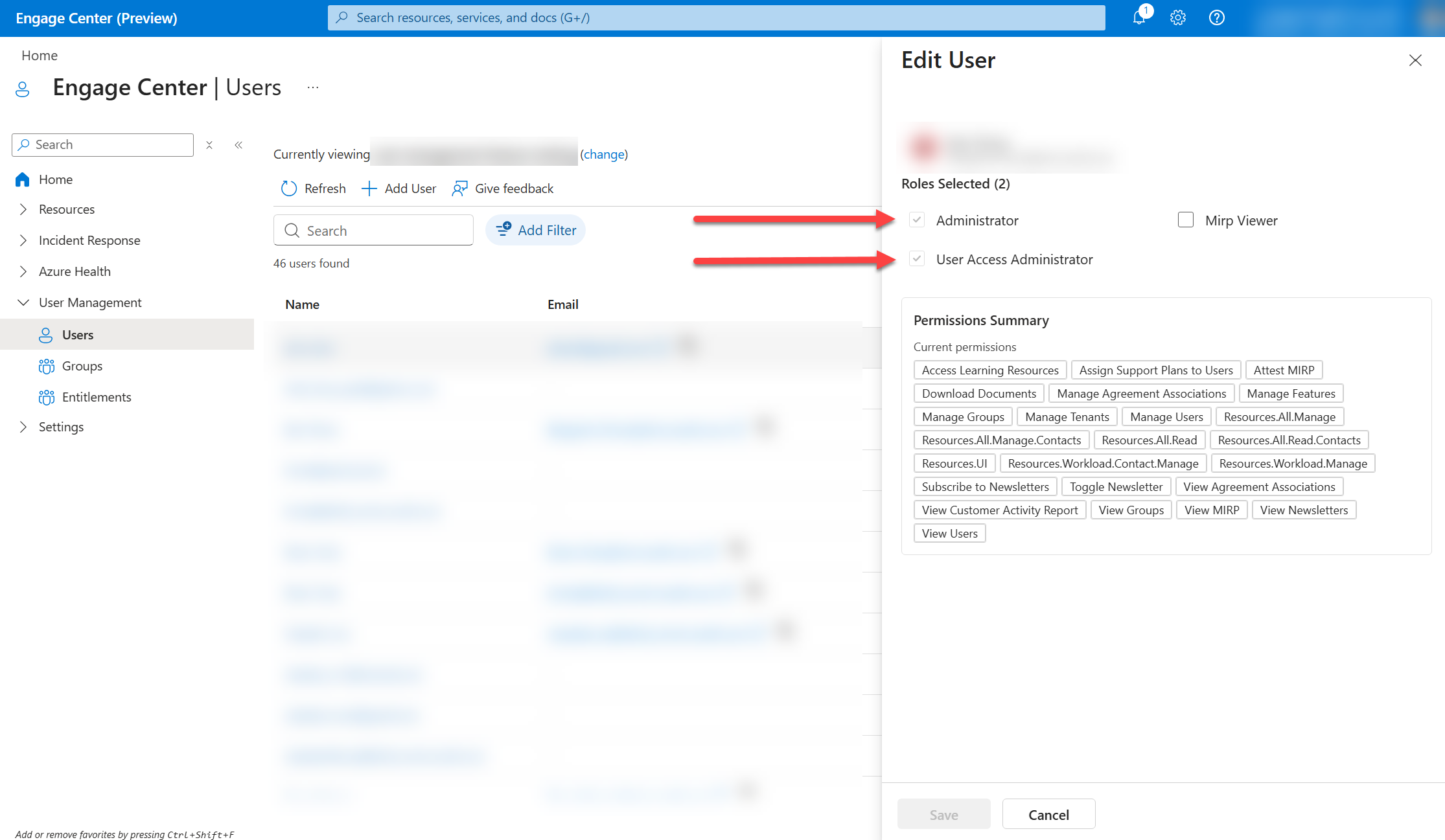This screenshot has height=840, width=1445.
Task: Click the Download Documents permission tag
Action: pyautogui.click(x=978, y=394)
